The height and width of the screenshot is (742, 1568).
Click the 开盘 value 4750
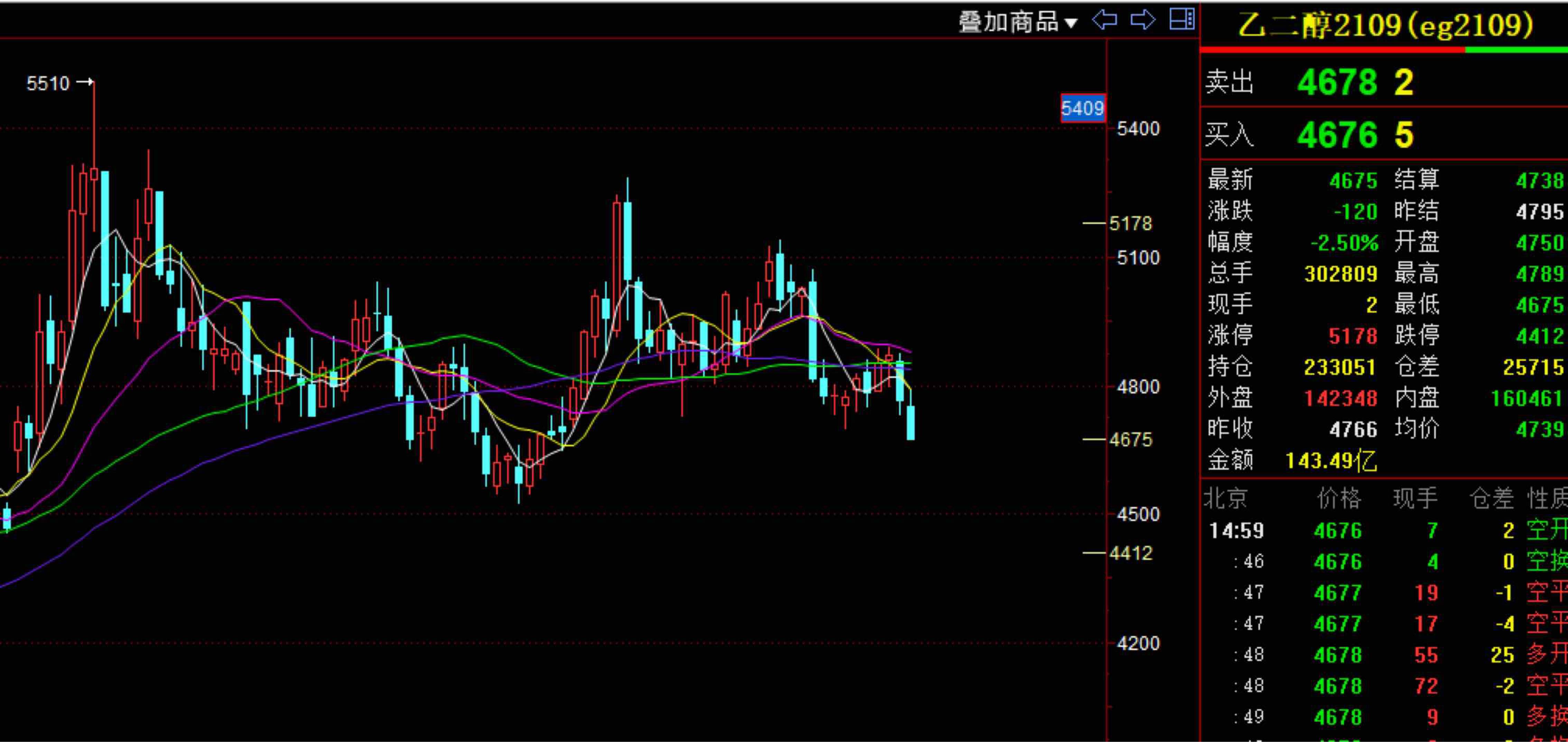[1540, 243]
